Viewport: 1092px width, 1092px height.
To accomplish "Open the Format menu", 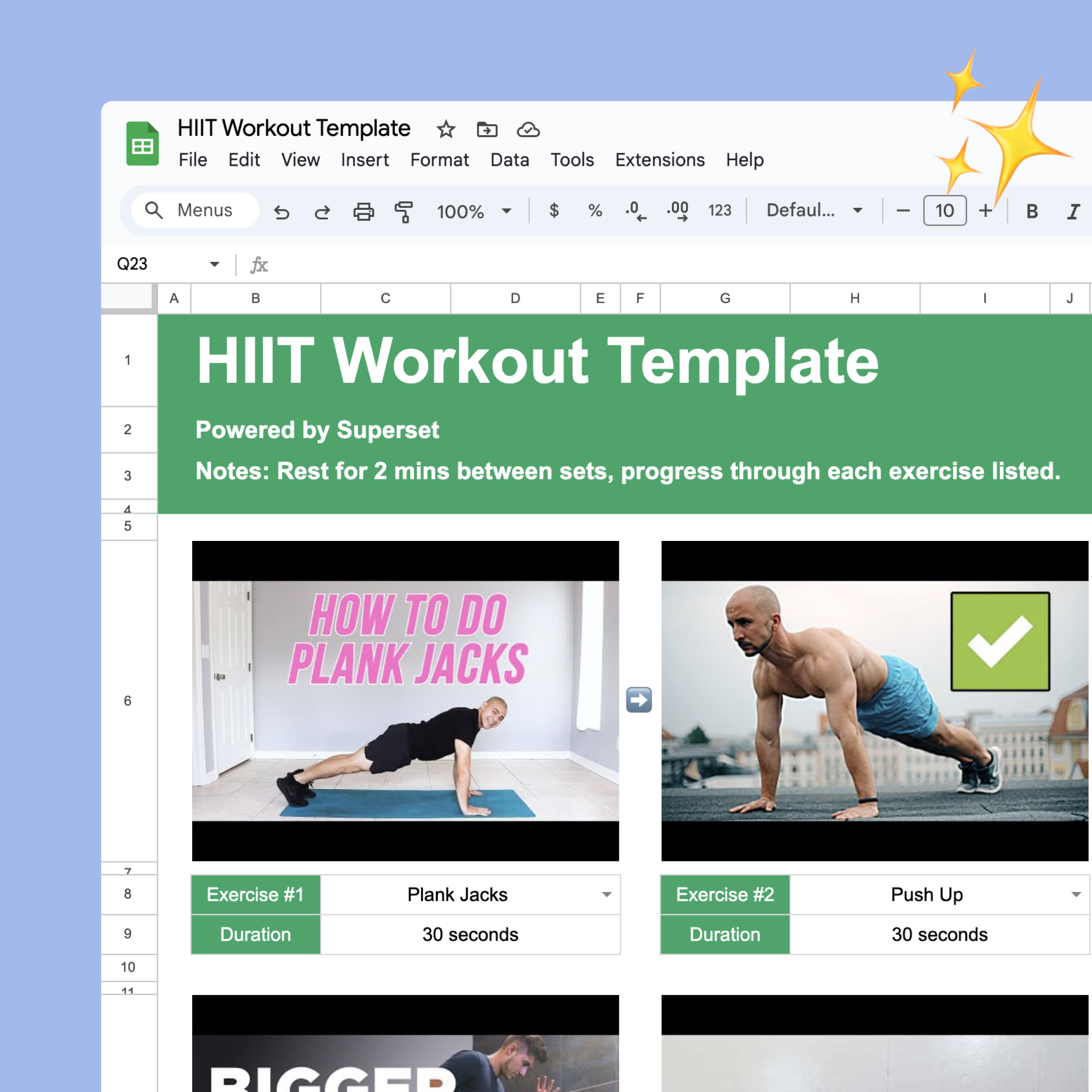I will pos(439,160).
